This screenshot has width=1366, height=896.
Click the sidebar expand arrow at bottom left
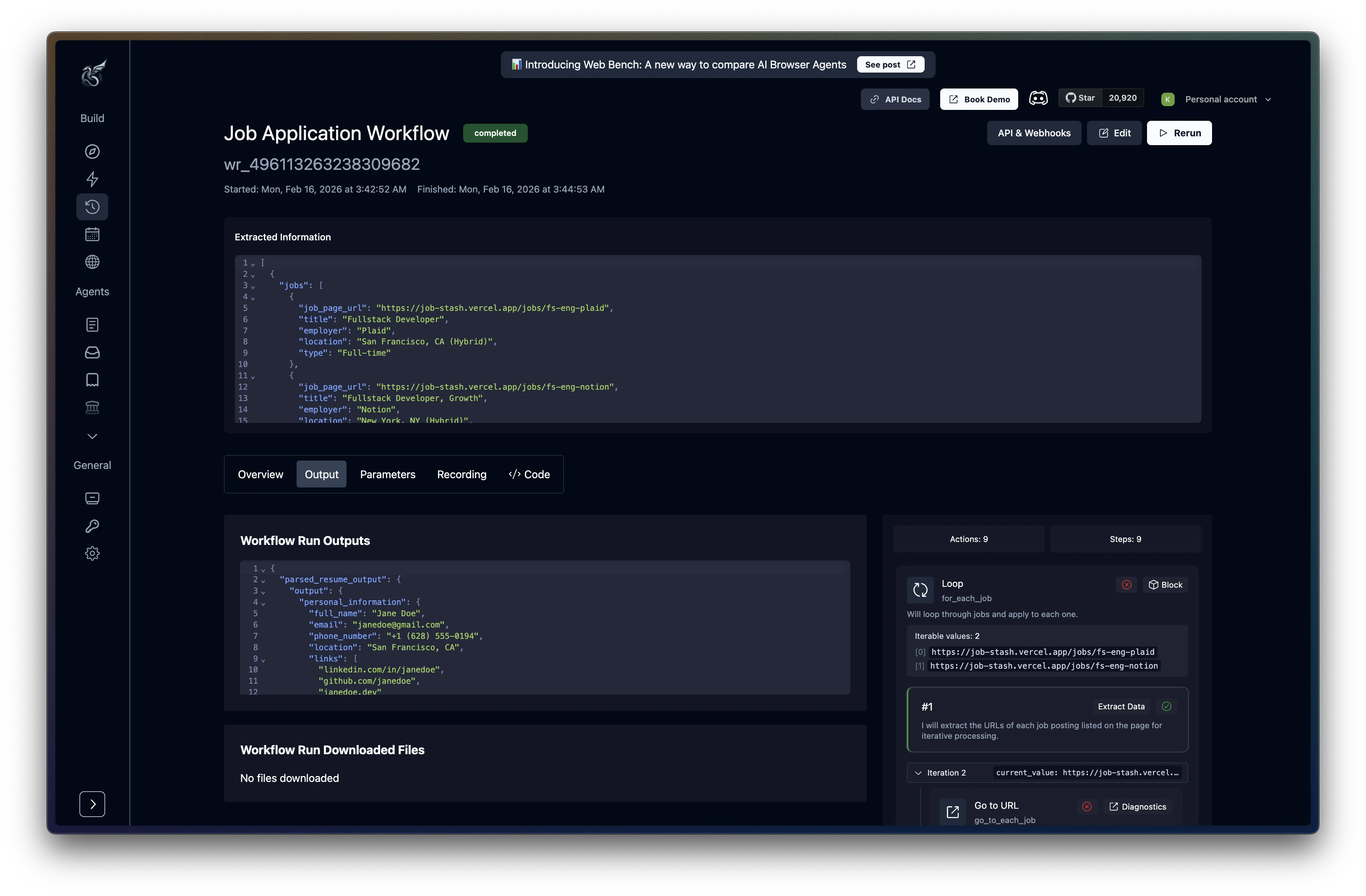[x=92, y=804]
